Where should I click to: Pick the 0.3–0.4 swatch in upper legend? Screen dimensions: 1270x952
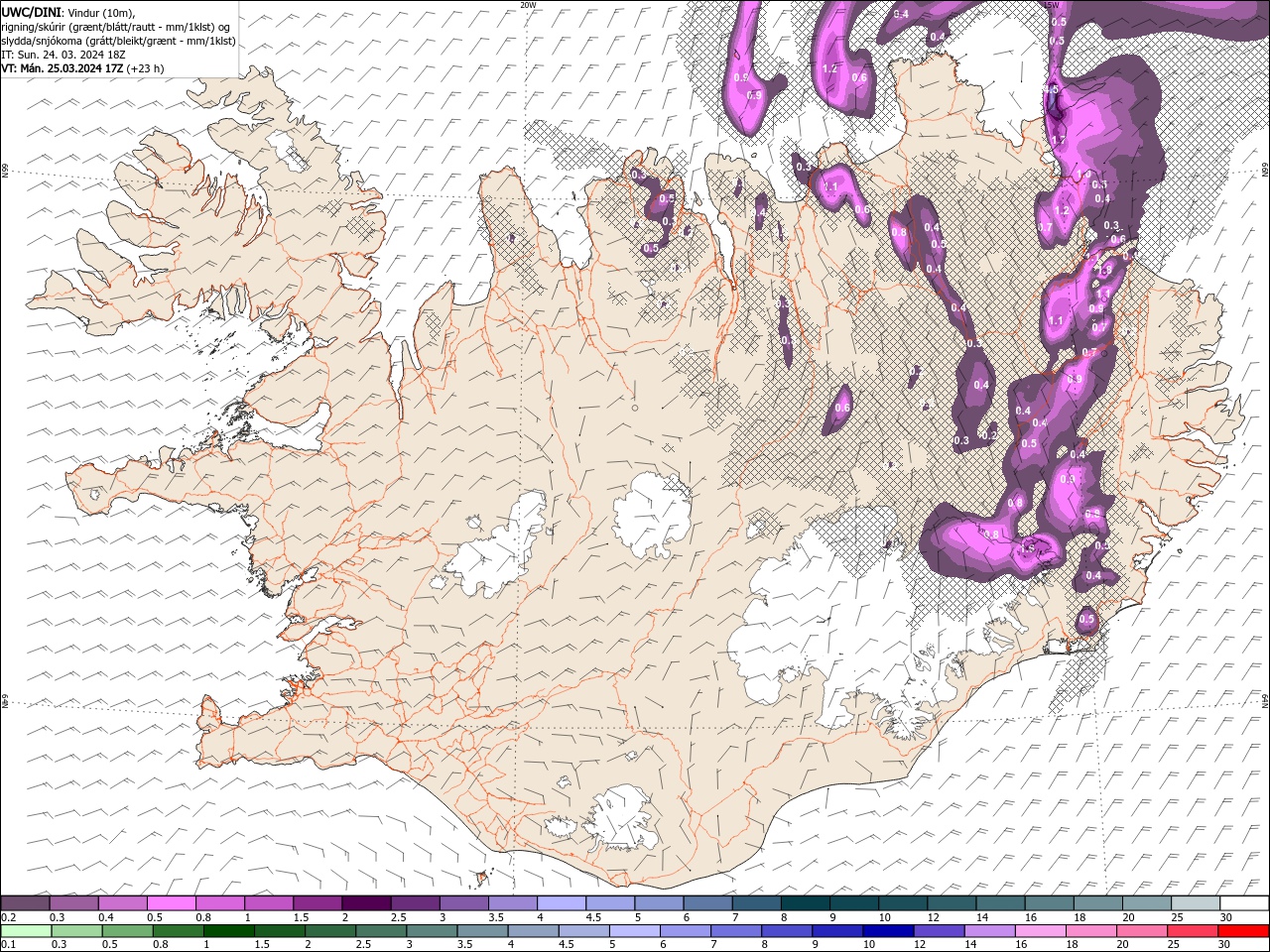73,903
